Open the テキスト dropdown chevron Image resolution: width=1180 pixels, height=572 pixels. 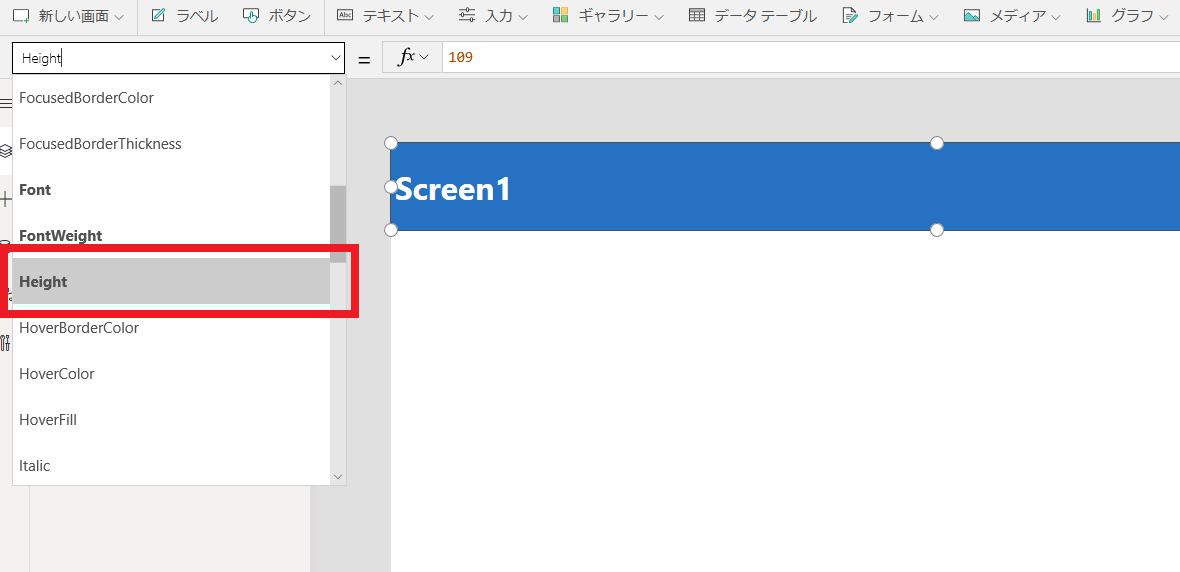click(429, 17)
